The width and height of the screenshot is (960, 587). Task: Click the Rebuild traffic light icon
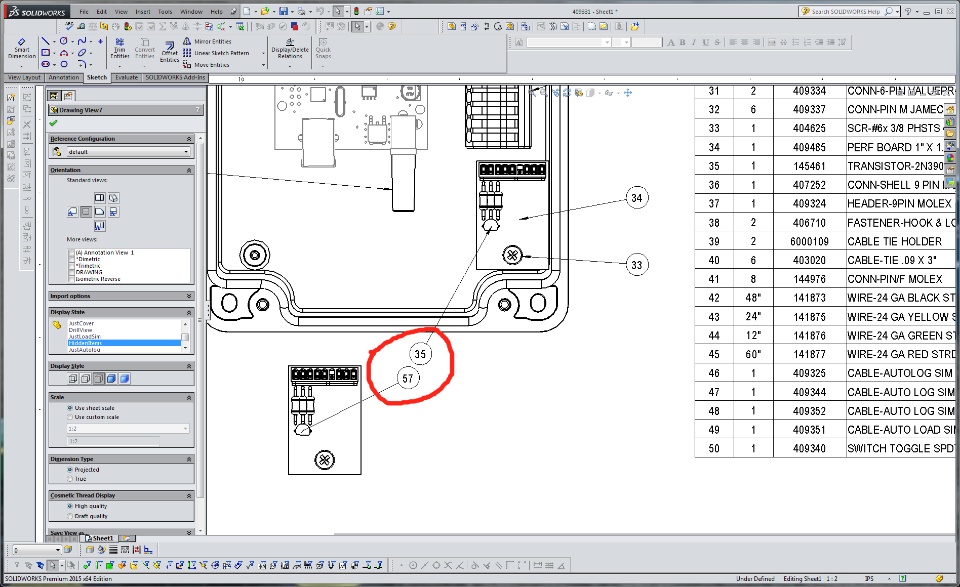[x=356, y=11]
